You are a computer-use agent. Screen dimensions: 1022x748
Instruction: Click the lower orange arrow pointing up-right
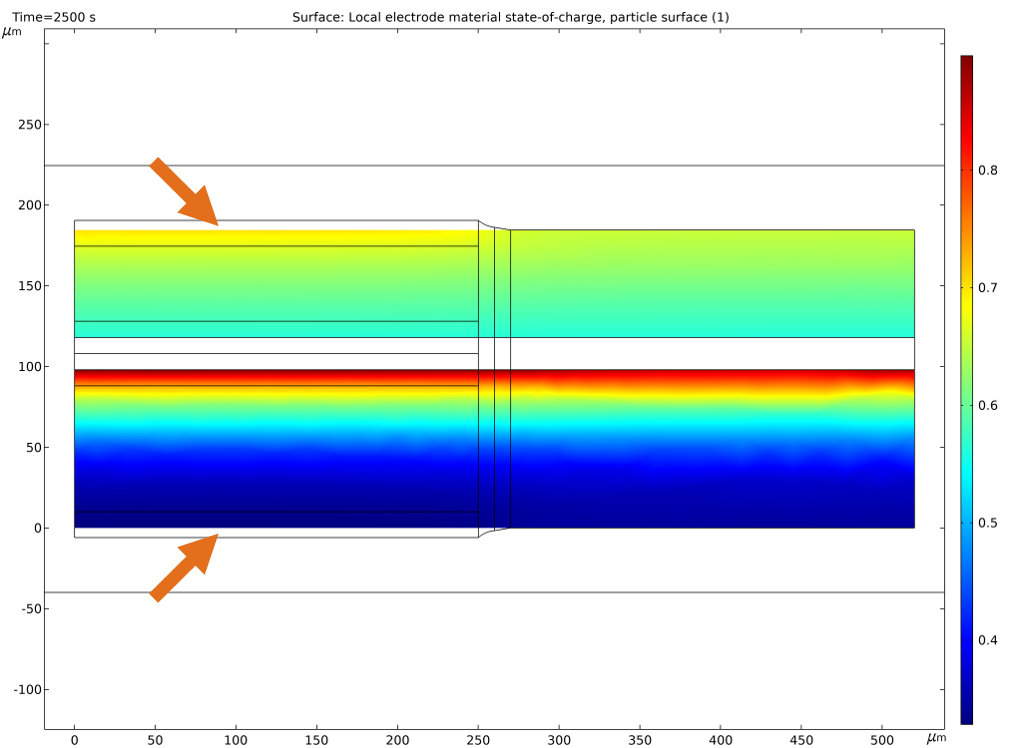click(x=184, y=567)
